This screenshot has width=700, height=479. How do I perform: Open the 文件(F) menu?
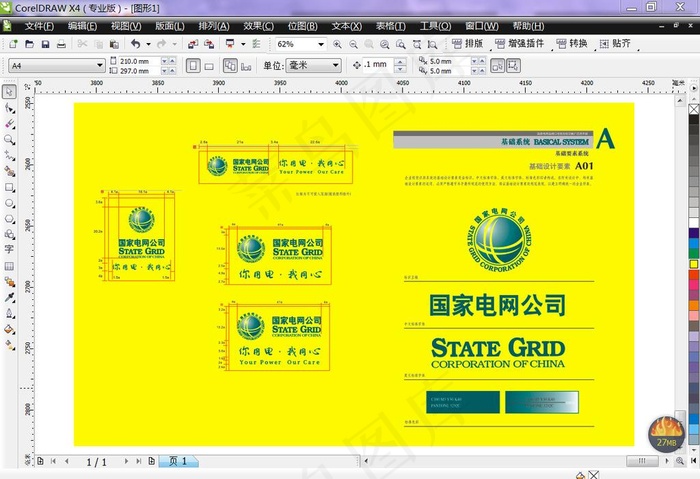coord(39,26)
